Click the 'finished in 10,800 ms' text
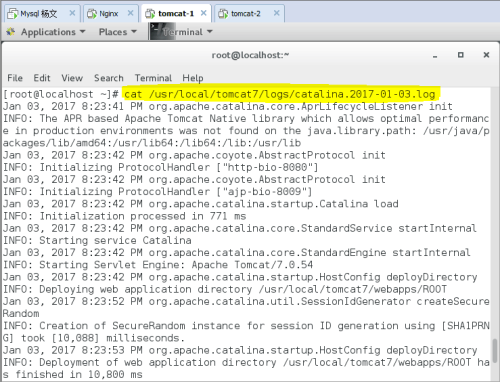 tap(79, 374)
